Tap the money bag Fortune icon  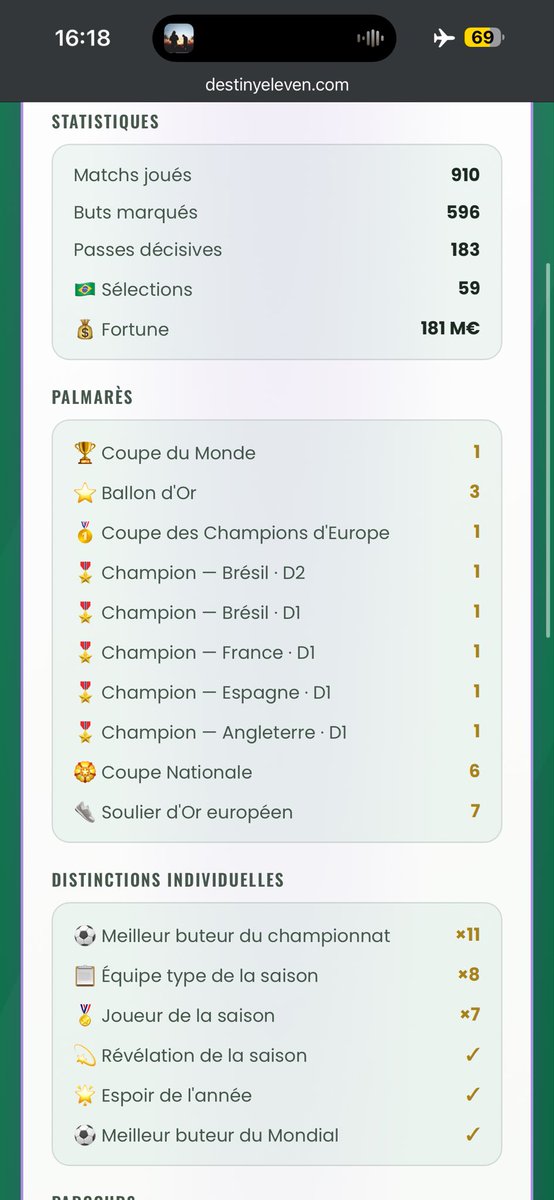84,329
